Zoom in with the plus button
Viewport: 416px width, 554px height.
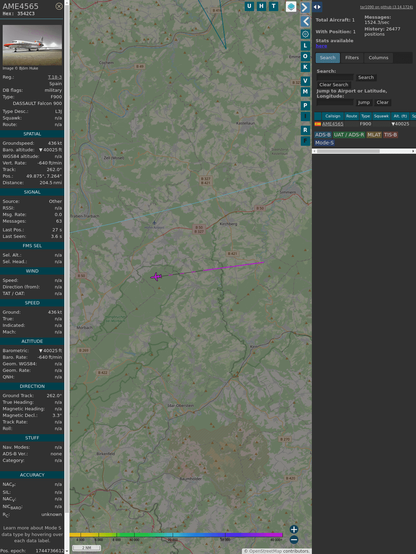294,529
